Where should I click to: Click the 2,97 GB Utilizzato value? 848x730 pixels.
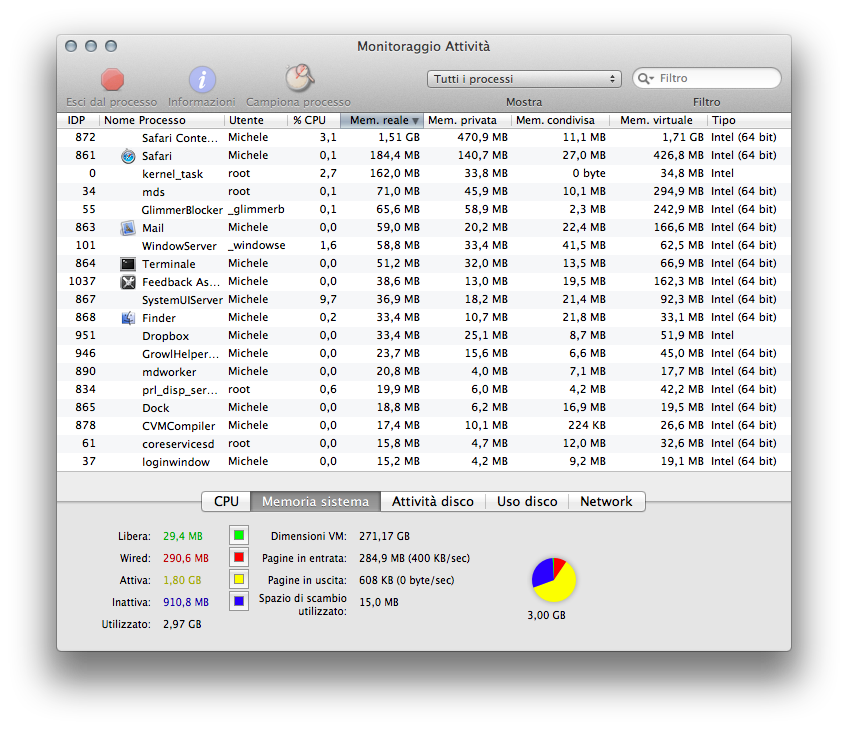(x=182, y=624)
